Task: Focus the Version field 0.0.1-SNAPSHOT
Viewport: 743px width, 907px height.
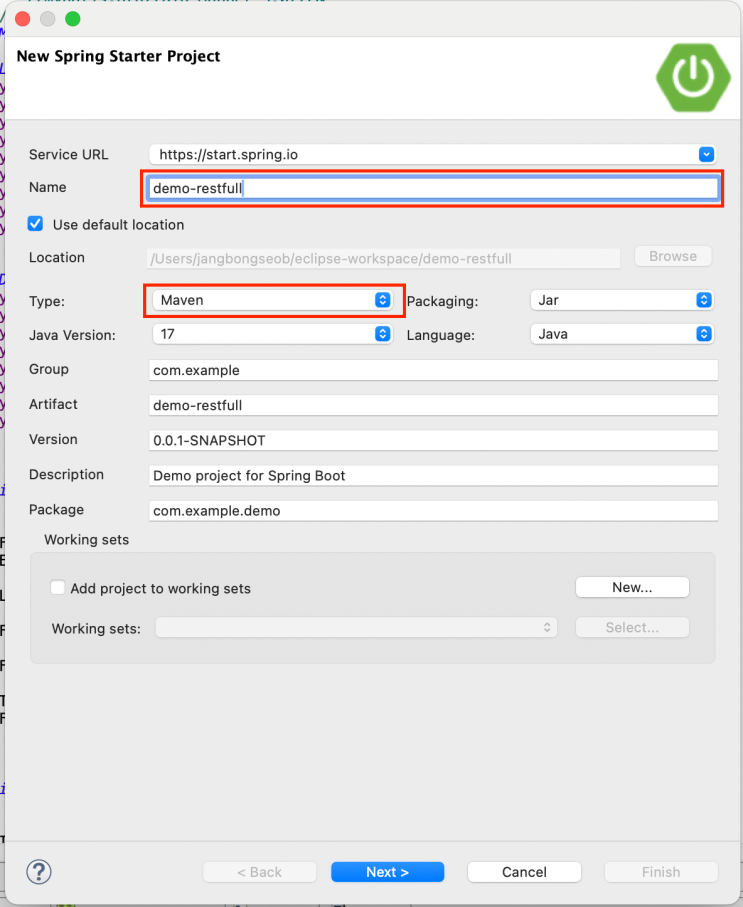Action: (433, 441)
